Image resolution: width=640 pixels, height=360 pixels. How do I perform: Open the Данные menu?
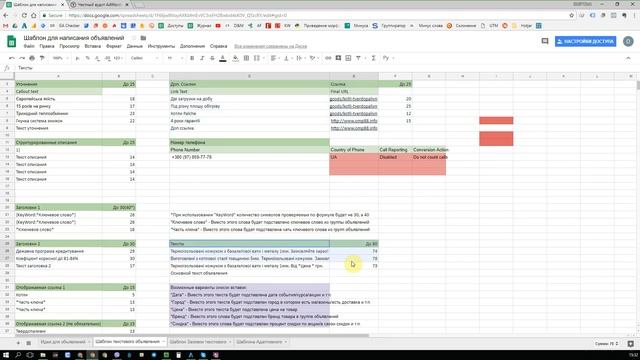[135, 46]
